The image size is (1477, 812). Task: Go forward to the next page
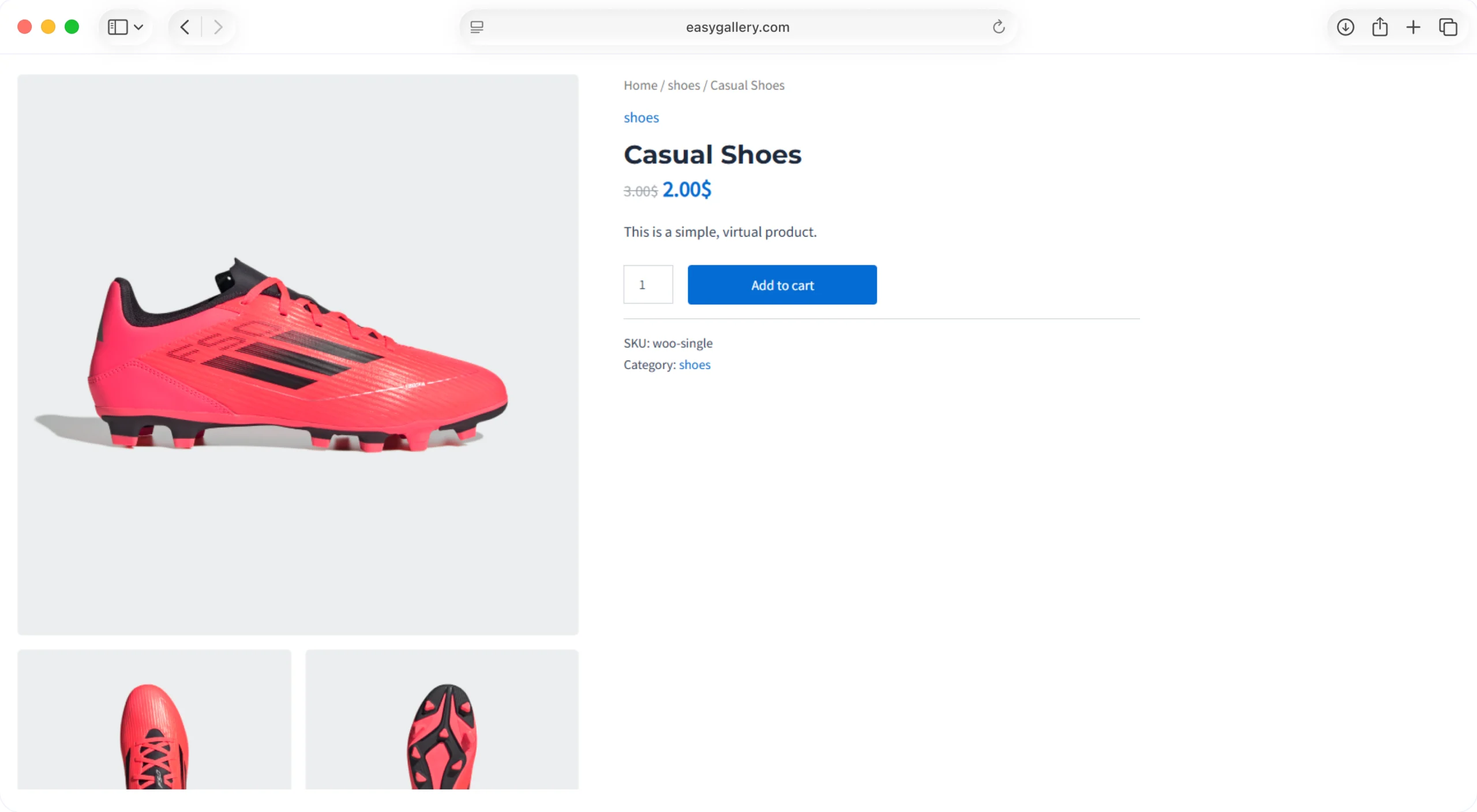pos(218,27)
